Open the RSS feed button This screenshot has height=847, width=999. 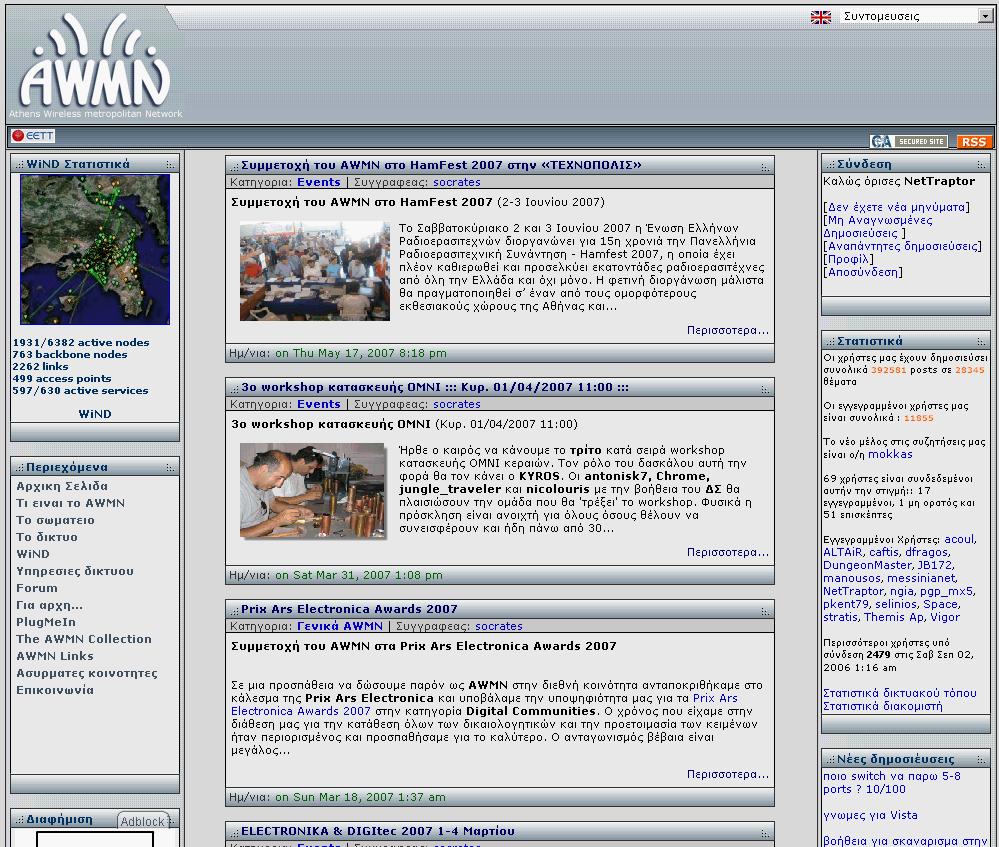tap(974, 141)
